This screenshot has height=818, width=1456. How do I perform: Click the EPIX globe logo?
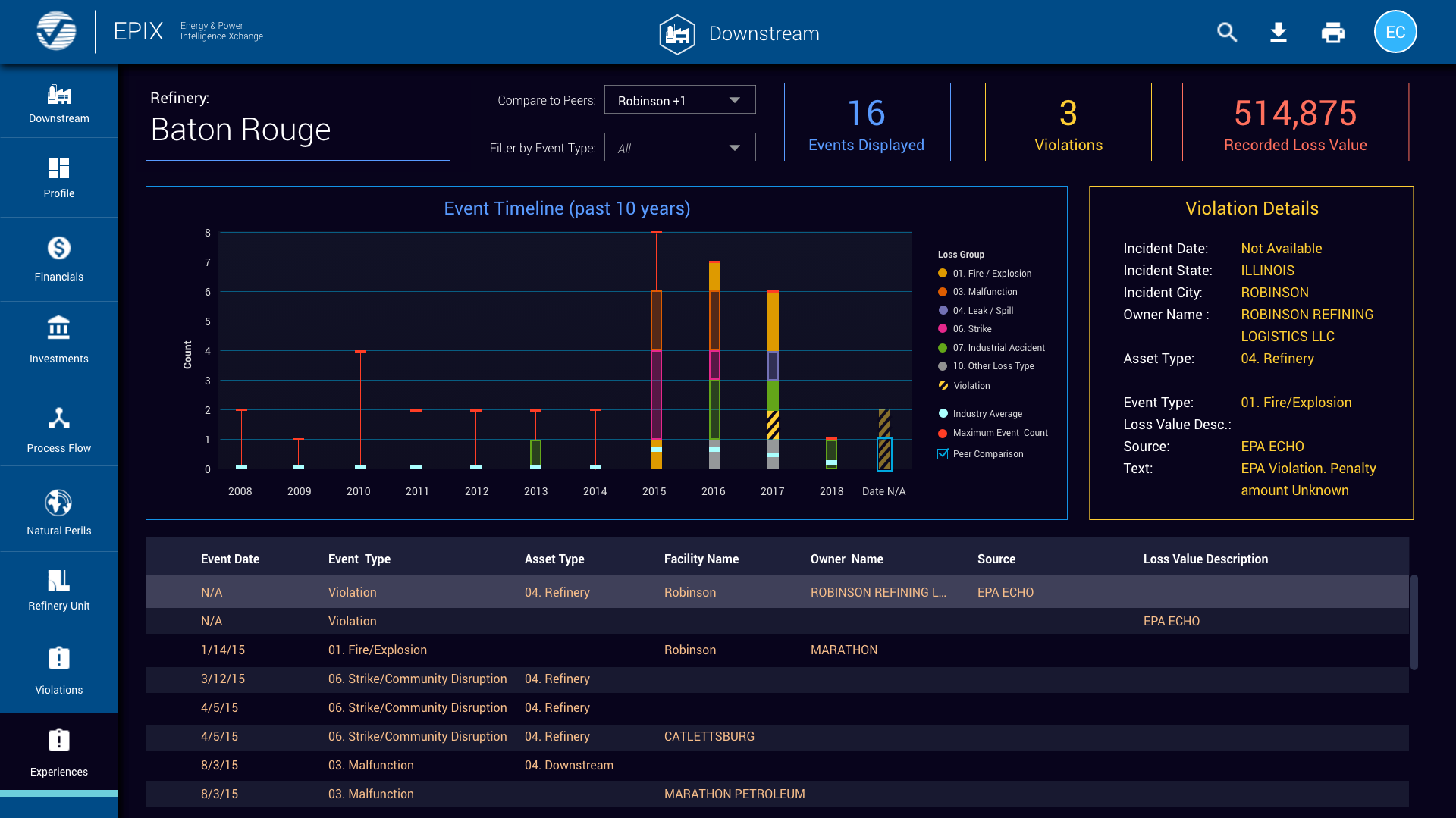(x=56, y=32)
